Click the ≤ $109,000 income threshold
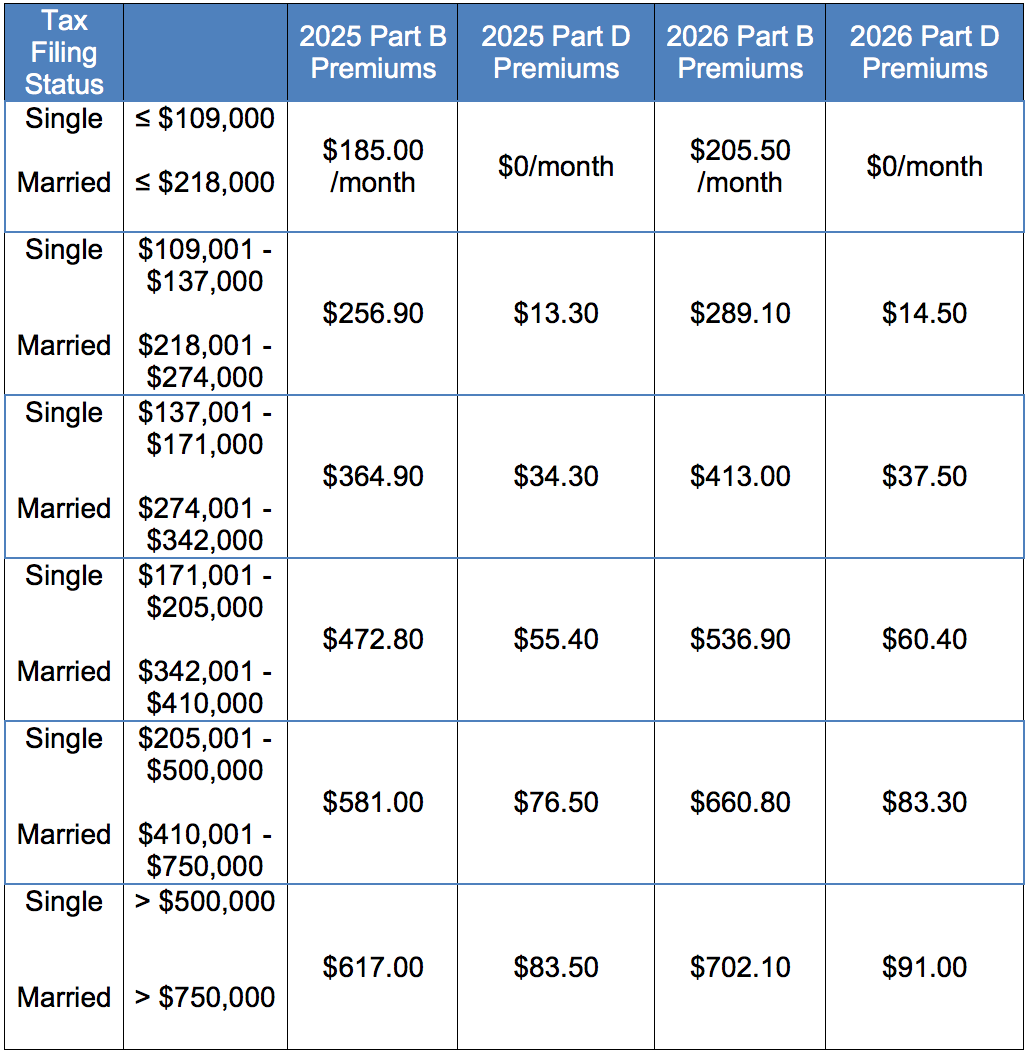1029x1057 pixels. pos(205,119)
